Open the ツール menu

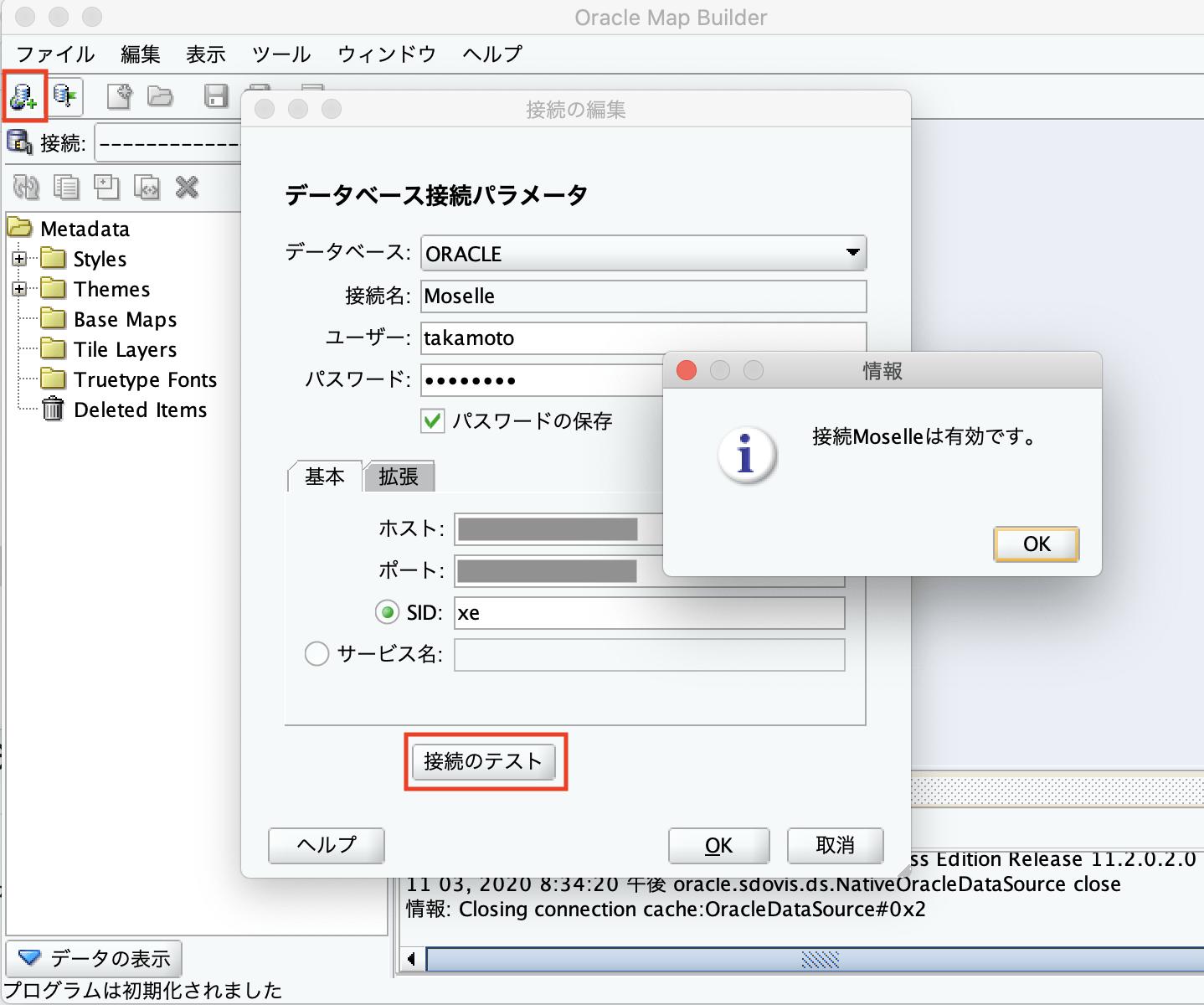click(x=281, y=54)
